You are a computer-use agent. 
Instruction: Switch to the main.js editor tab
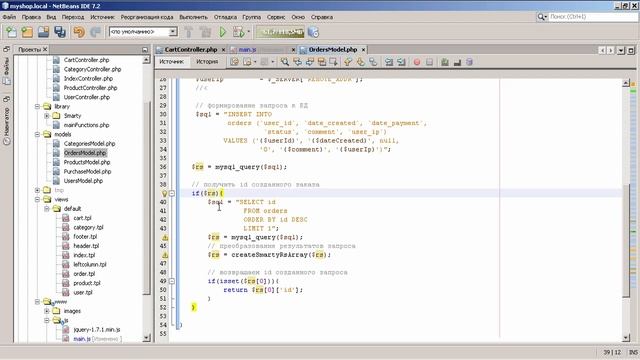(247, 49)
